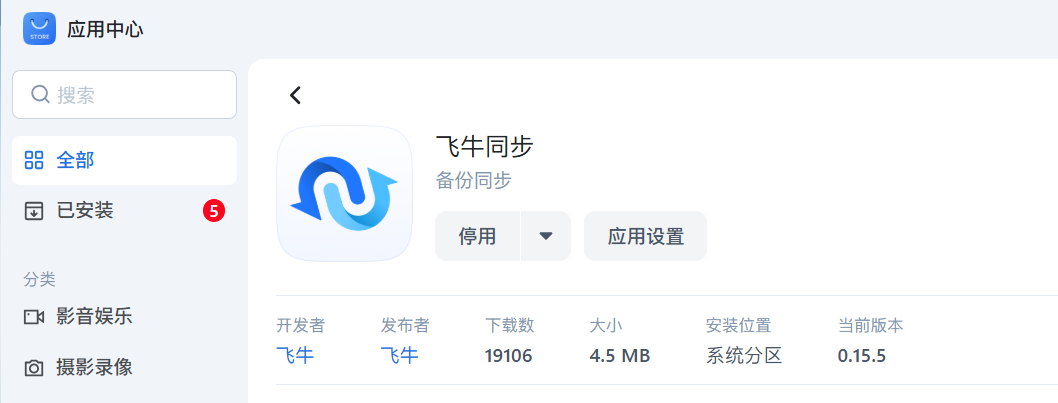Click the 下载数 label
This screenshot has height=403, width=1058.
pos(509,325)
